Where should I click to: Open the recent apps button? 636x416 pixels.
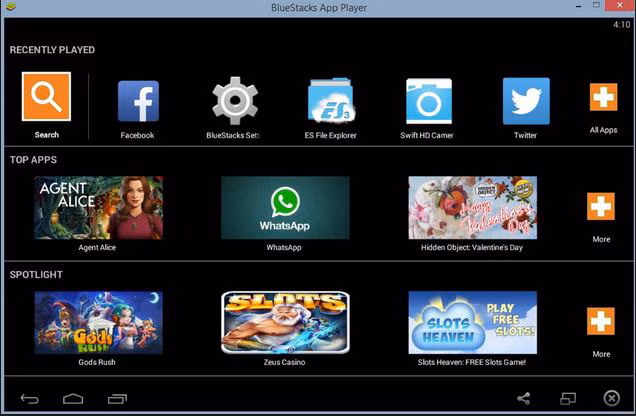[117, 399]
